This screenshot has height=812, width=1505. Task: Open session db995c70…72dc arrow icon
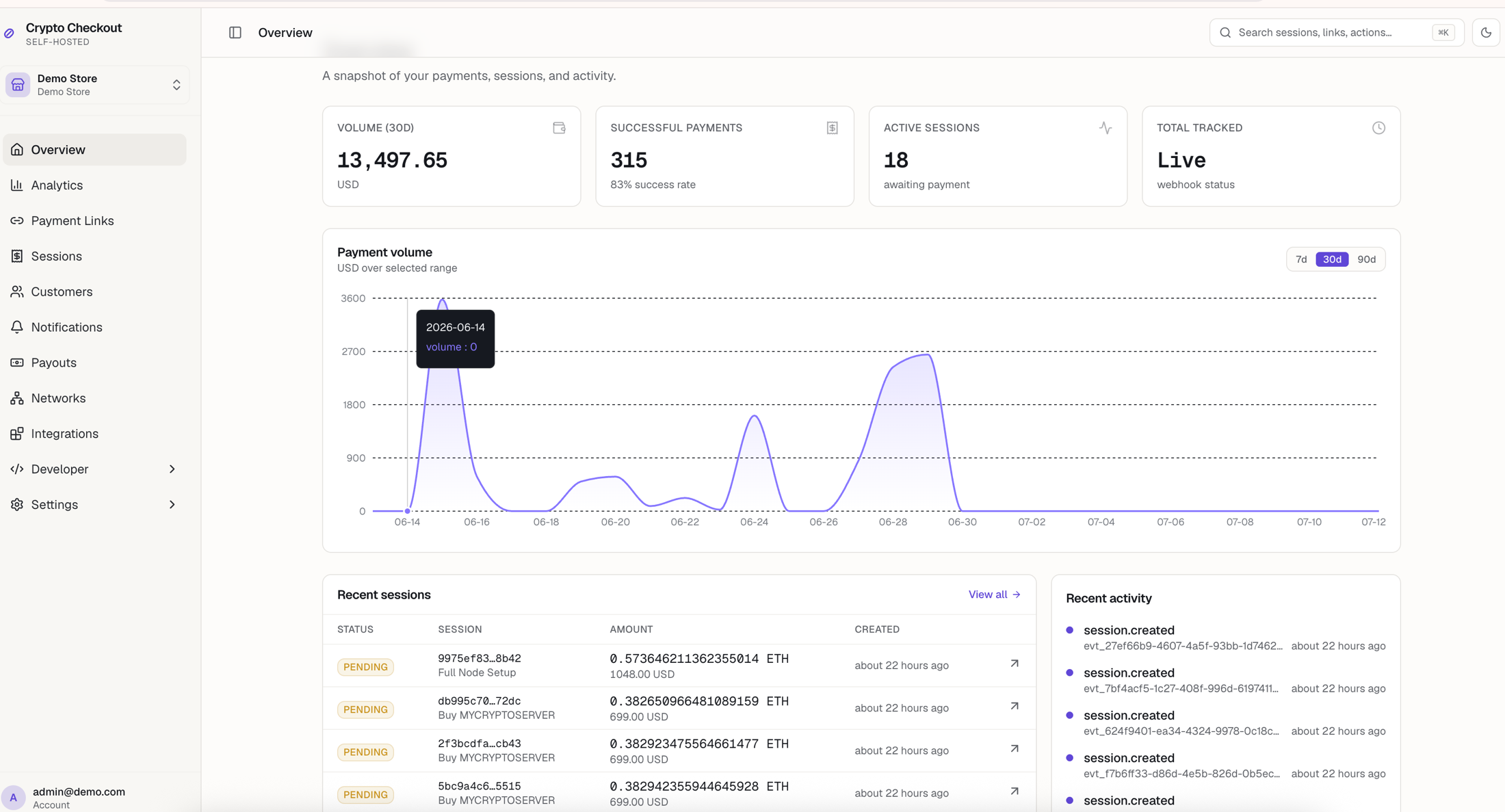(x=1015, y=706)
